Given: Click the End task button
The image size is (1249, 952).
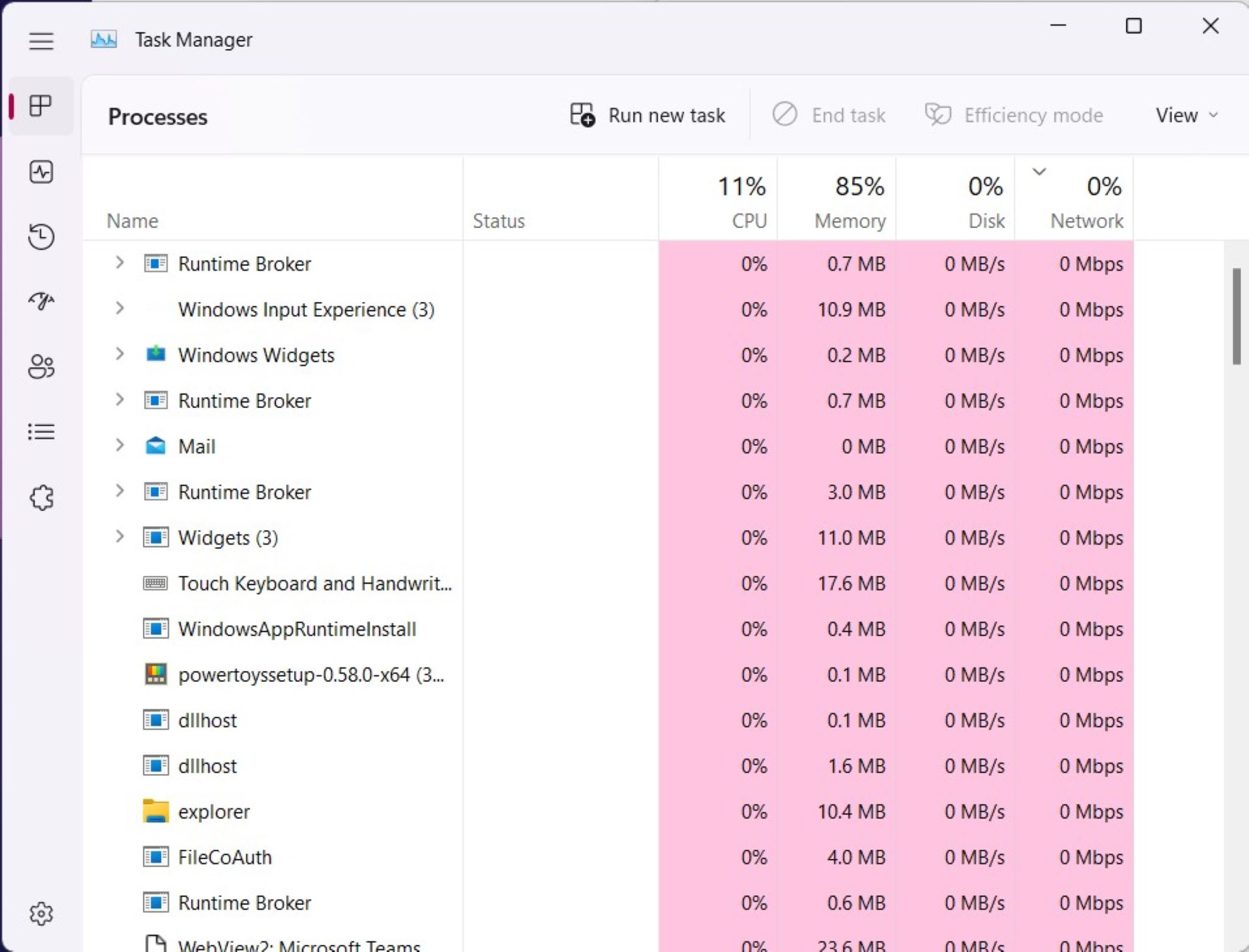Looking at the screenshot, I should coord(829,115).
